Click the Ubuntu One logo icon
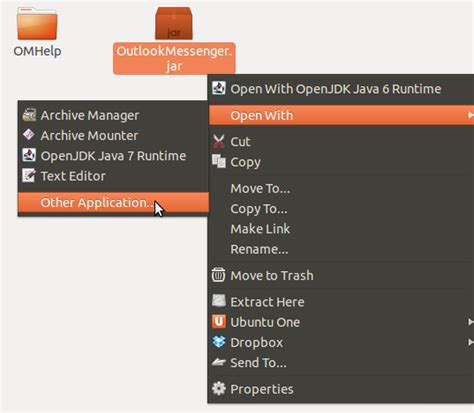 tap(219, 322)
